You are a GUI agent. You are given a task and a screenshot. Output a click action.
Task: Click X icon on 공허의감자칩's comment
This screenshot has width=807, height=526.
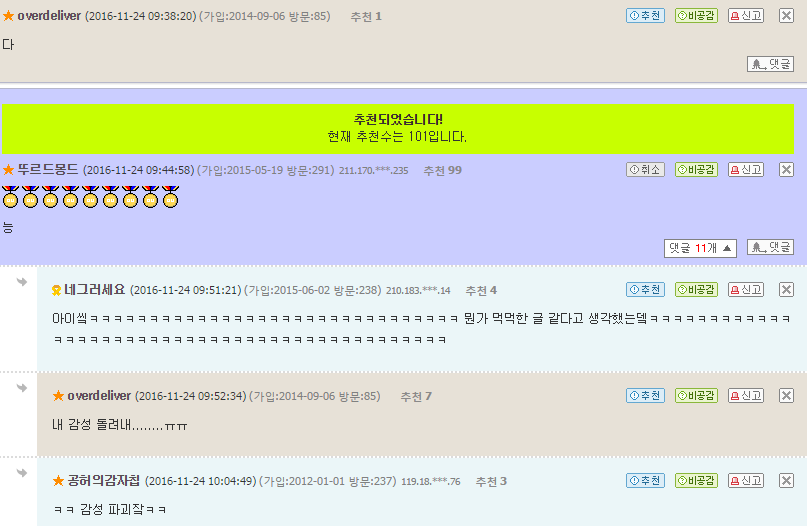coord(786,480)
